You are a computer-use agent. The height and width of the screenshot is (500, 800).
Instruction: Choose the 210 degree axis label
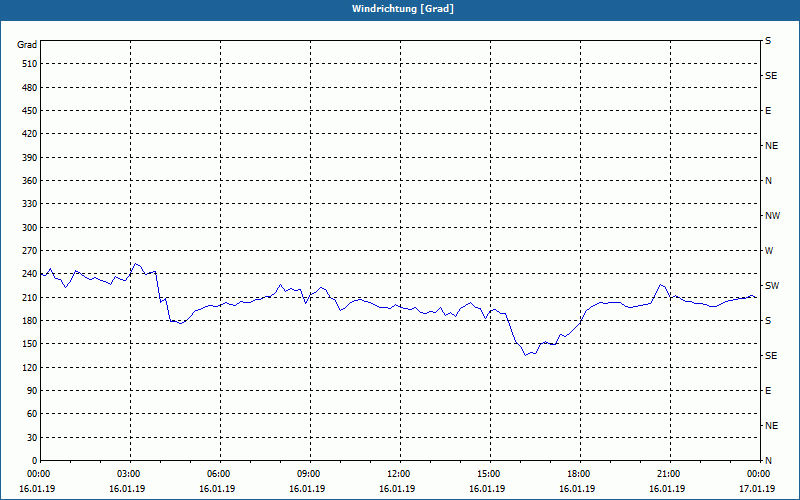[x=30, y=297]
